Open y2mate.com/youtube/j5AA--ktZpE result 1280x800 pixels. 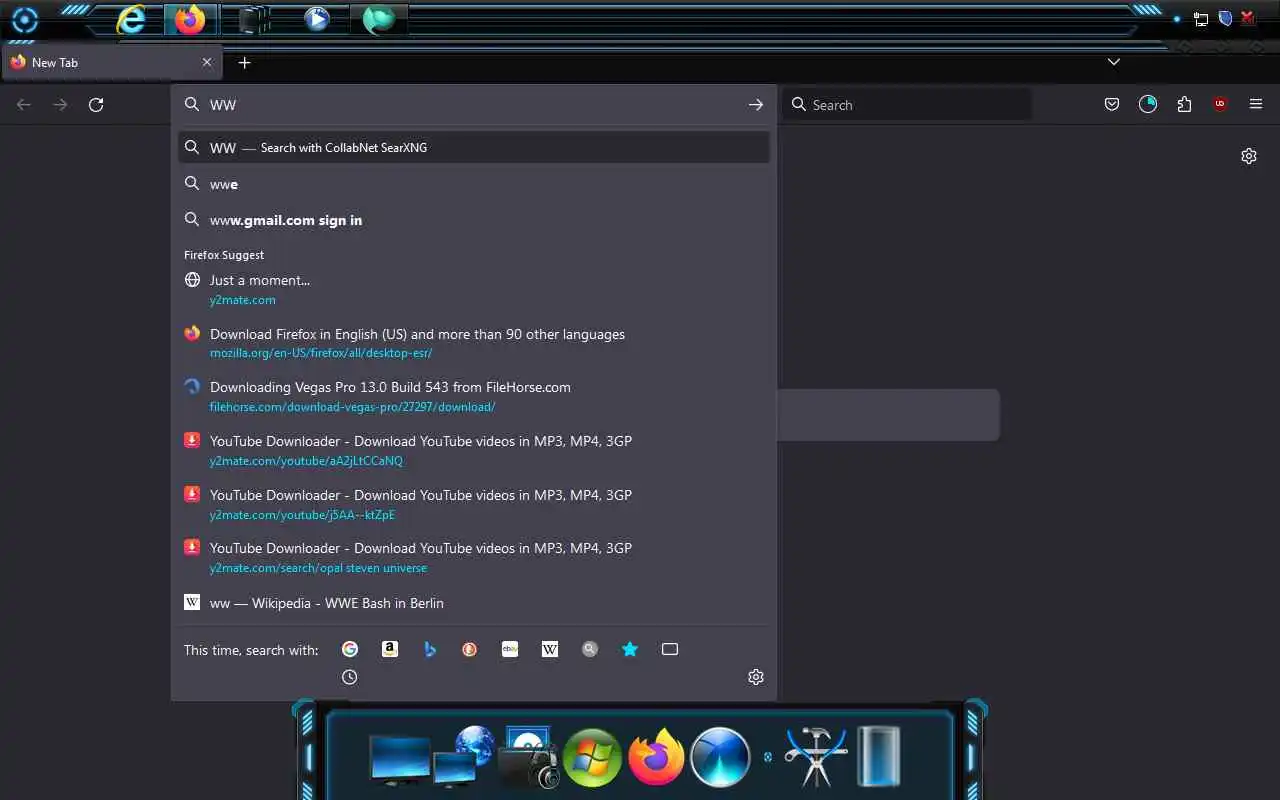click(x=474, y=504)
